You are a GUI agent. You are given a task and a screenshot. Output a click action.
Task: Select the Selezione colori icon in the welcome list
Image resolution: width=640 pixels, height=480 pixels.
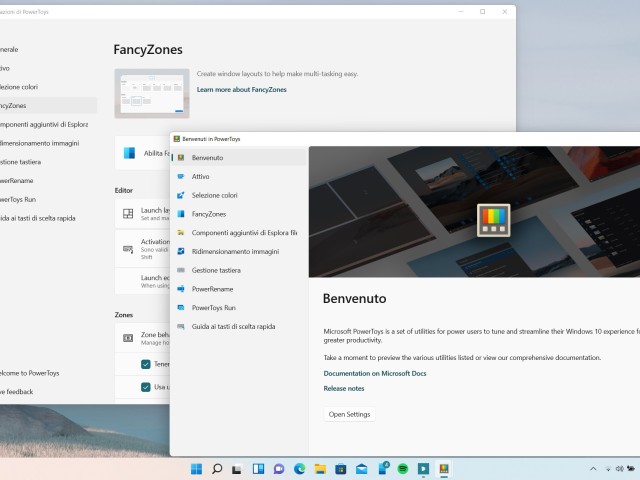click(180, 195)
